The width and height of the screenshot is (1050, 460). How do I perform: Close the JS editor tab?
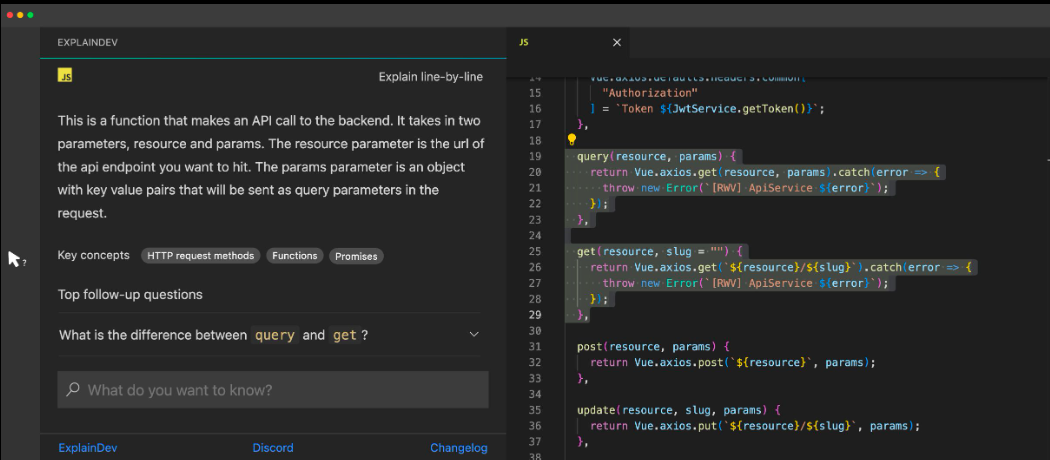(x=616, y=42)
